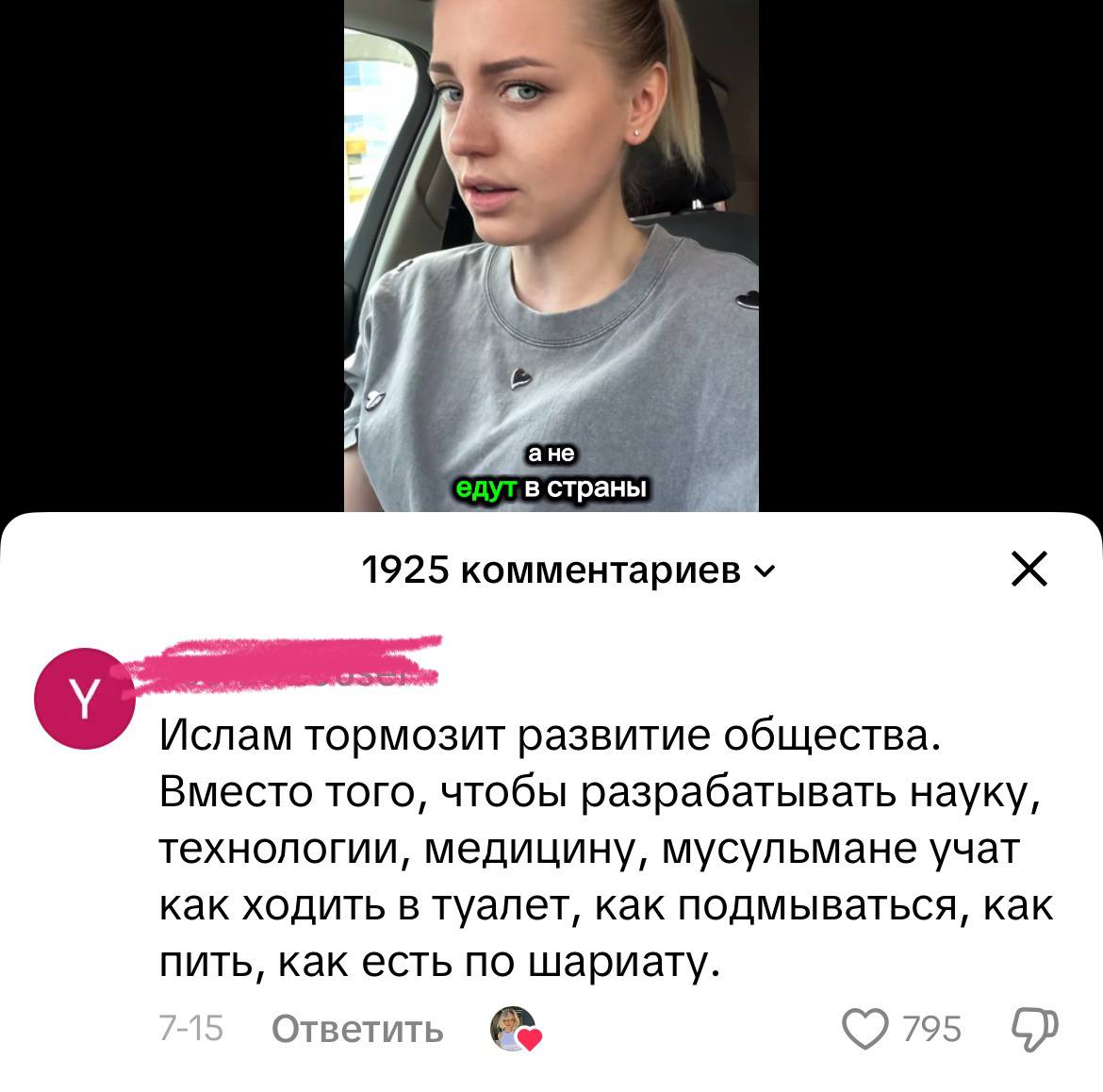The image size is (1103, 1092).
Task: Tap the green highlighted word едут
Action: pos(486,488)
